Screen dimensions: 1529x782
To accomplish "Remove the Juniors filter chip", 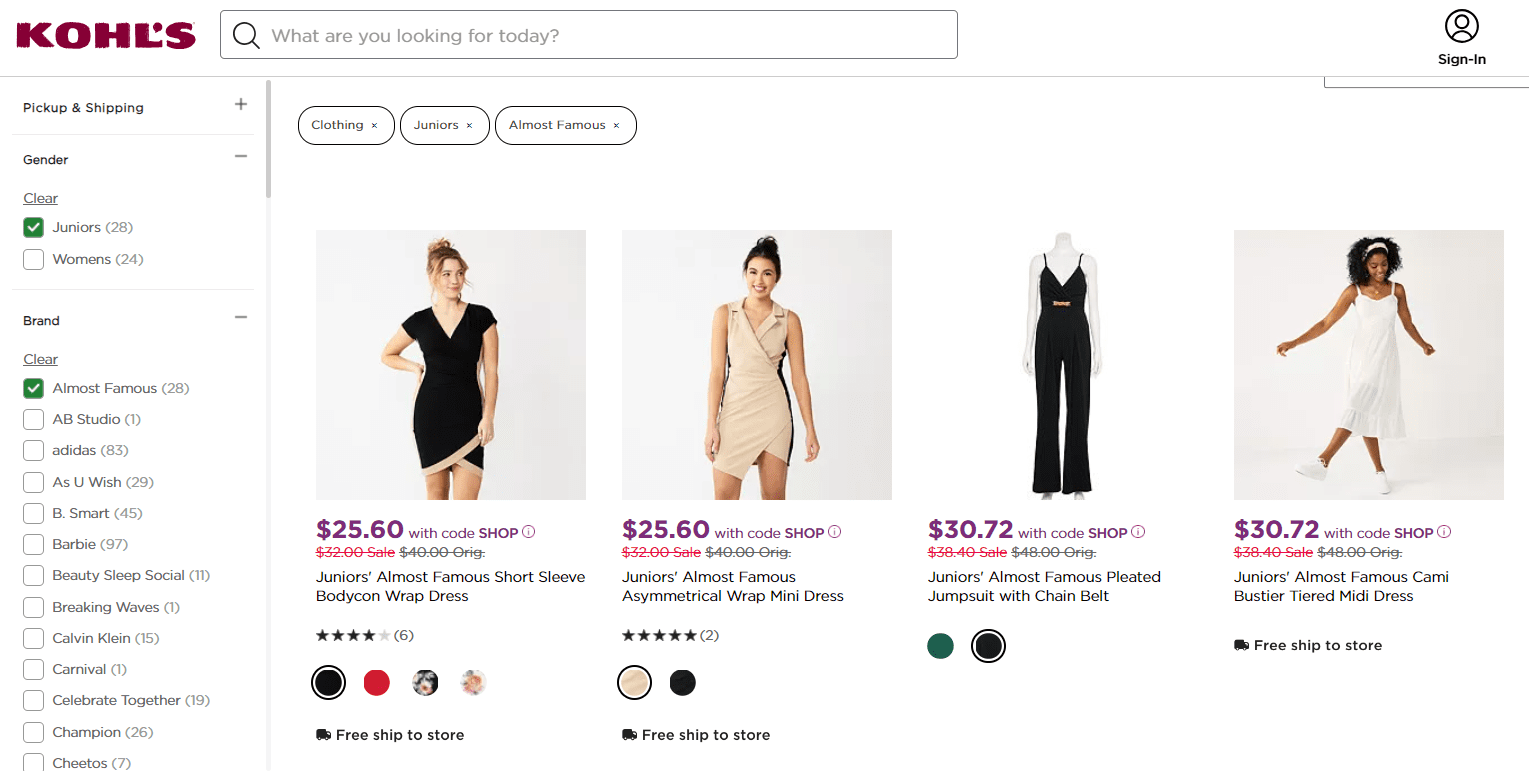I will click(469, 126).
